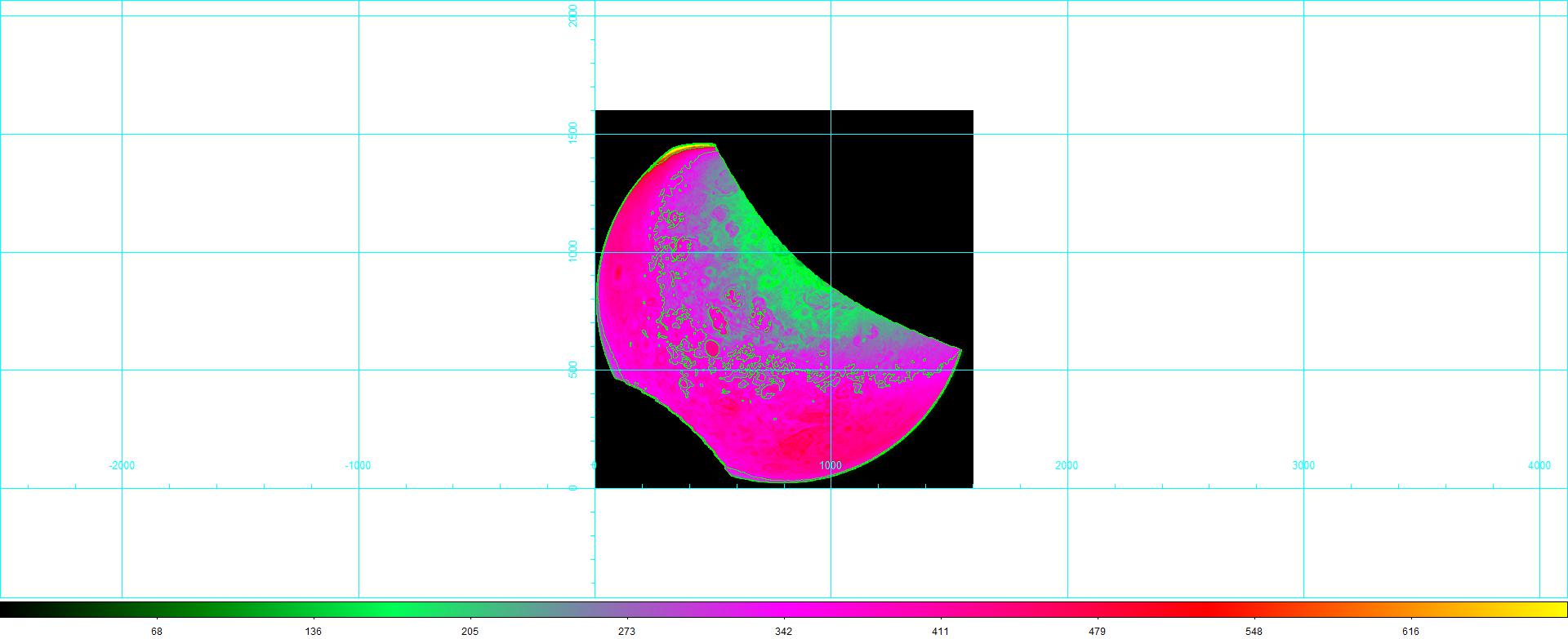Pick the 342 value on the colorbar
1568x639 pixels.
[783, 631]
